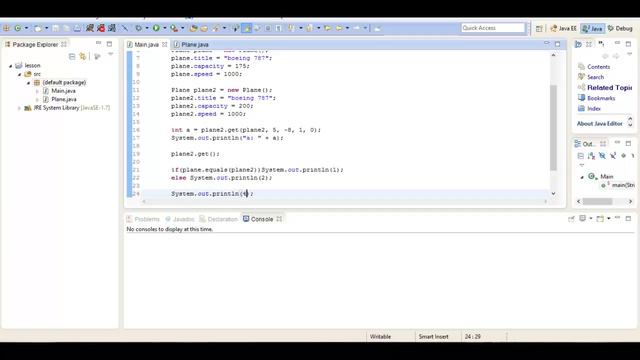Screen dimensions: 640x360
Task: Toggle Hide Static Members in Outline view
Action: (x=613, y=156)
